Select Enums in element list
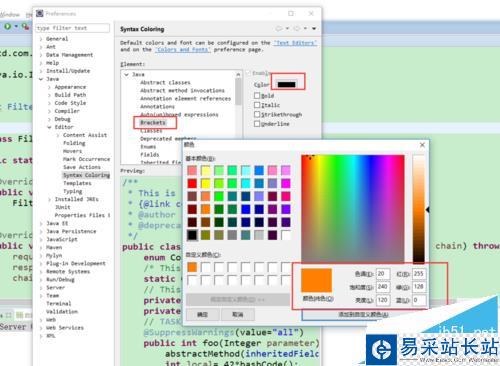Image resolution: width=500 pixels, height=366 pixels. click(148, 147)
